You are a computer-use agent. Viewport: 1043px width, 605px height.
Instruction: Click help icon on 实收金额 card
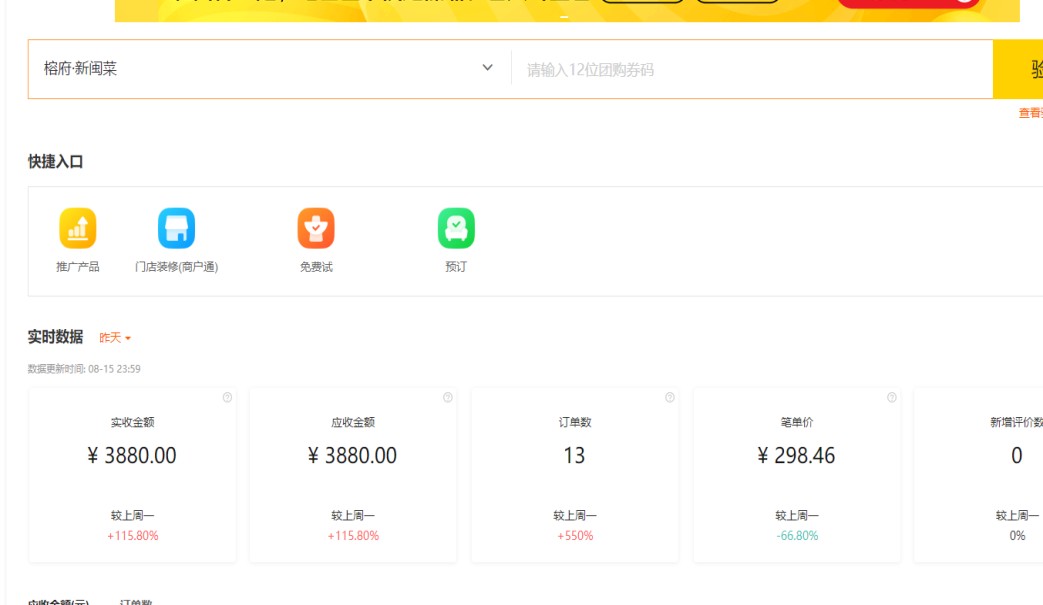pos(227,398)
